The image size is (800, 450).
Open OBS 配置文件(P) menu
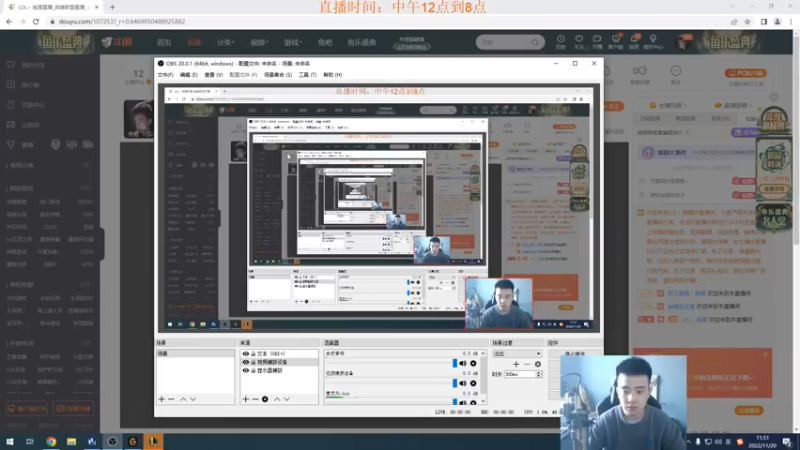(x=243, y=75)
